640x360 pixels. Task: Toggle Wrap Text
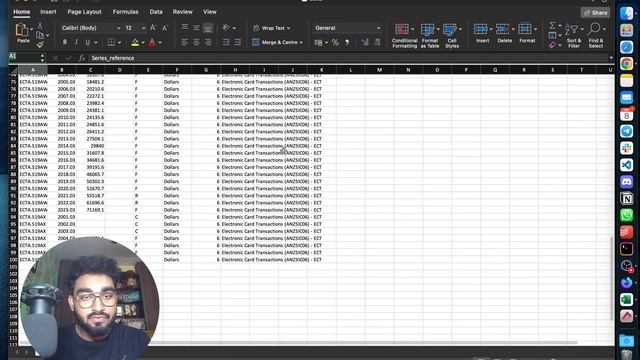(x=271, y=28)
